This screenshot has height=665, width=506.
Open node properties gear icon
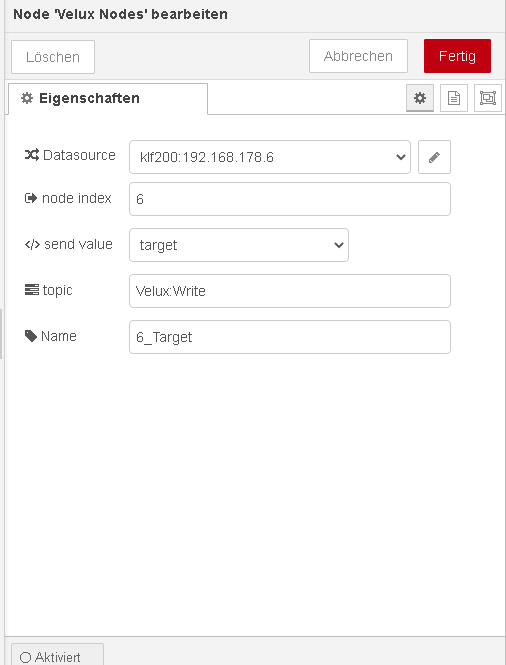pos(420,98)
